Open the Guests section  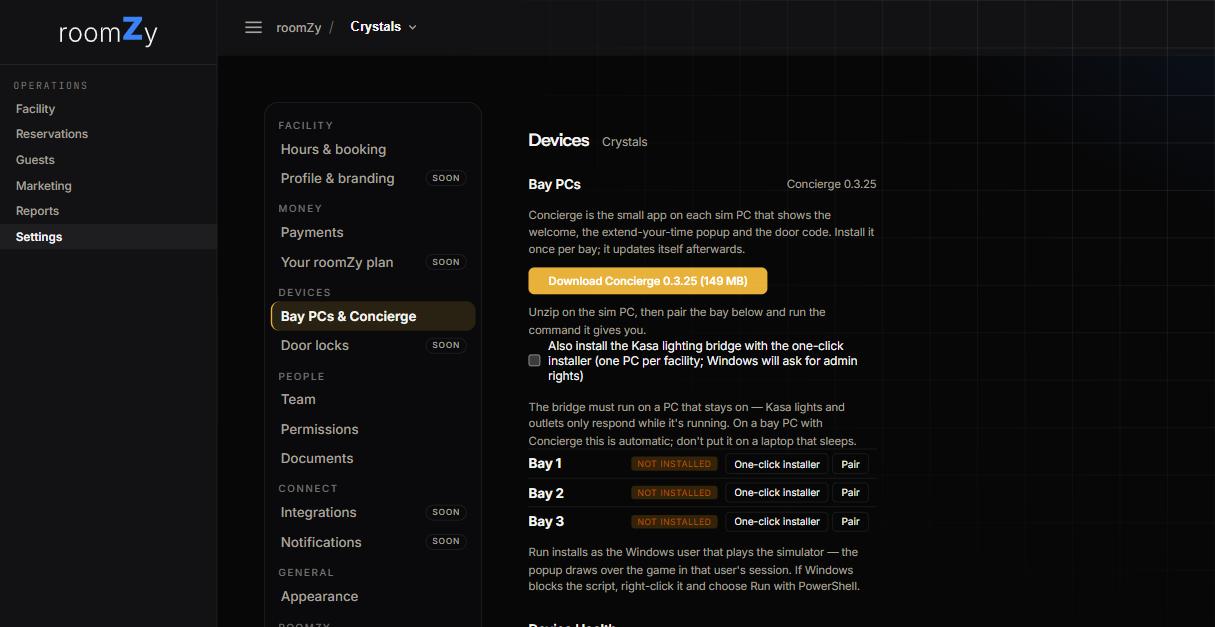[108, 160]
